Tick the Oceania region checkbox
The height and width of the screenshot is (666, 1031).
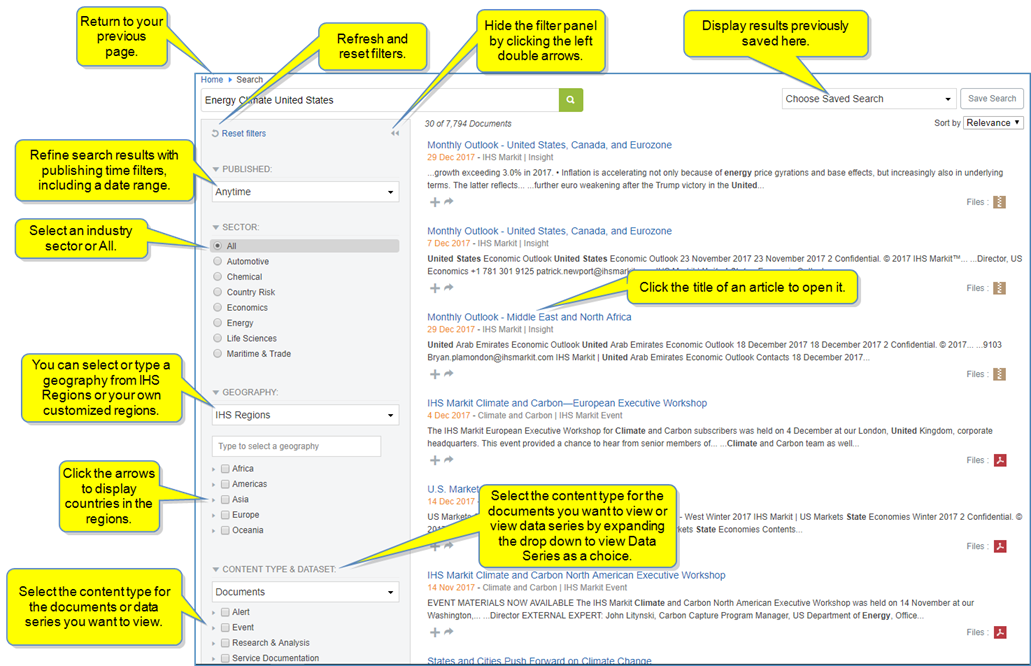point(225,531)
